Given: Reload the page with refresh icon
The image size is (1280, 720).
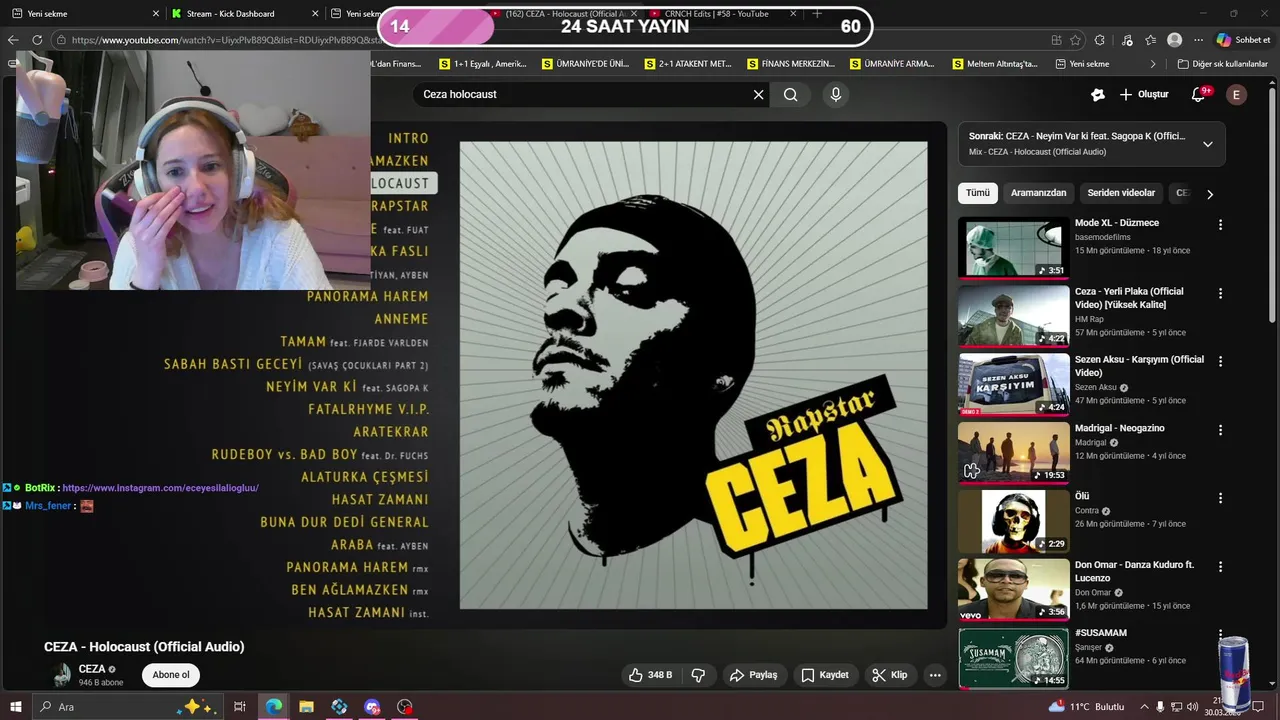Looking at the screenshot, I should click(x=37, y=40).
